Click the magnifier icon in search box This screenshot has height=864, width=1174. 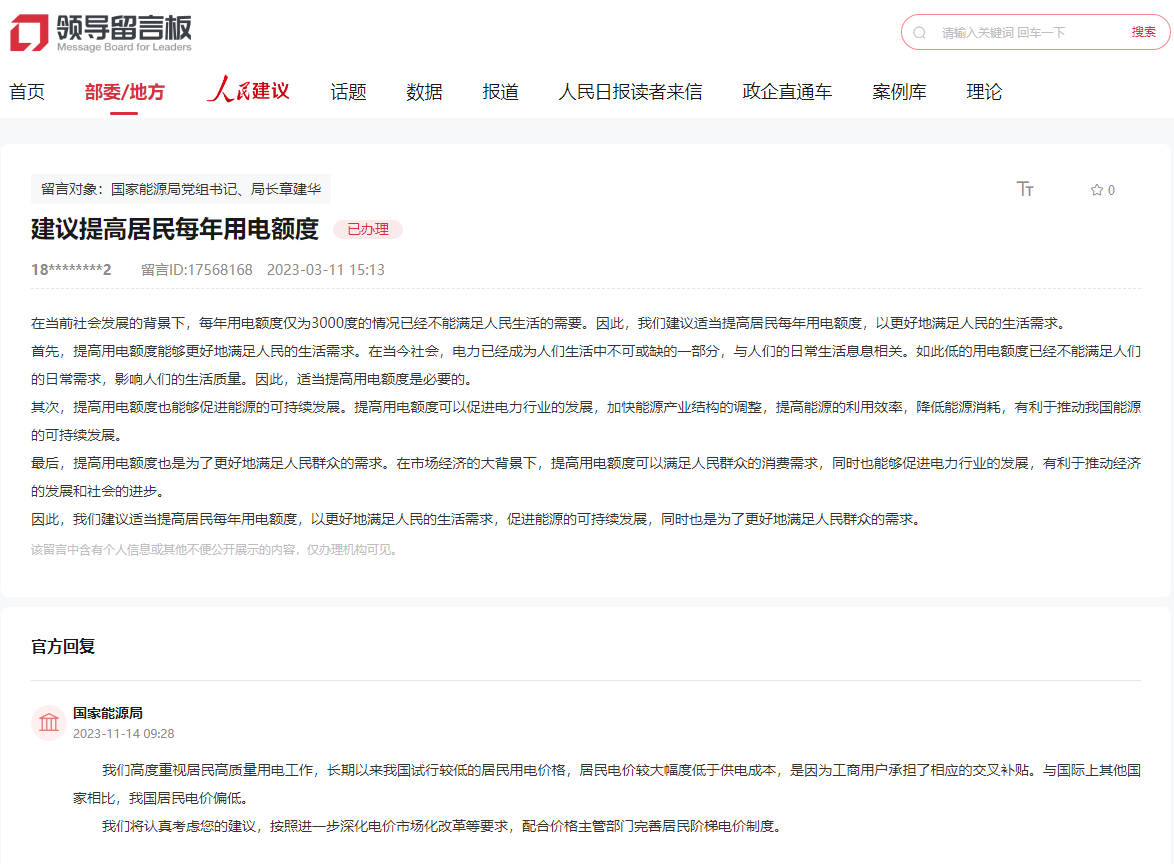[920, 32]
